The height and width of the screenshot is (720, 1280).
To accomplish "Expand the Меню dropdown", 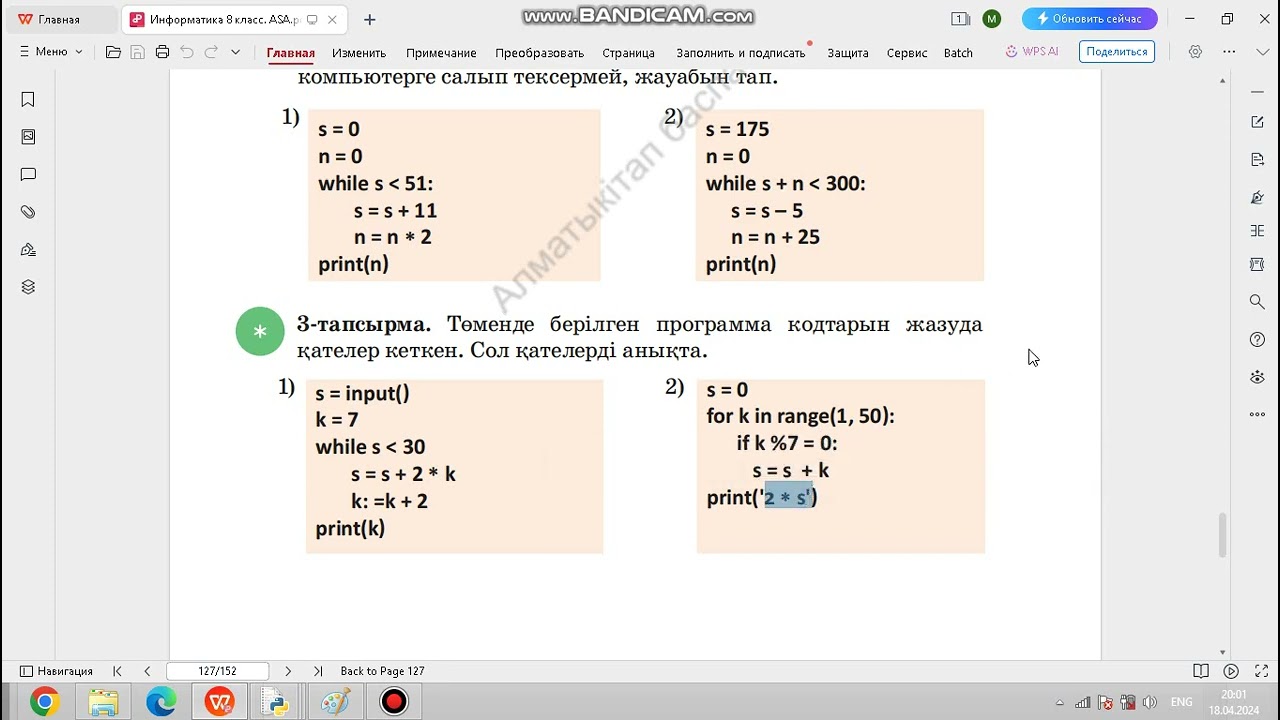I will tap(52, 52).
